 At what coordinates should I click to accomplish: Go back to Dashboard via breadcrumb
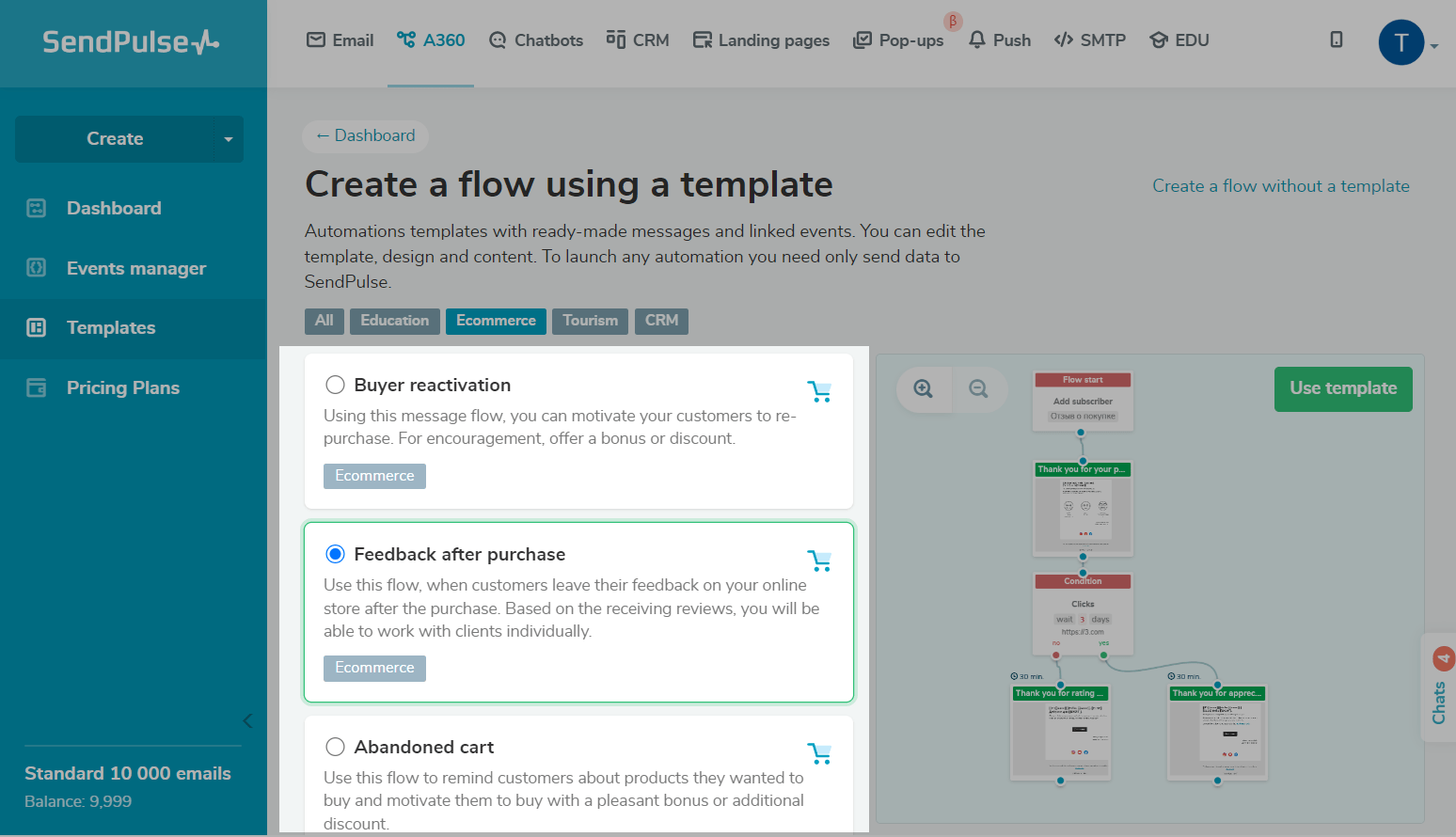(x=366, y=135)
